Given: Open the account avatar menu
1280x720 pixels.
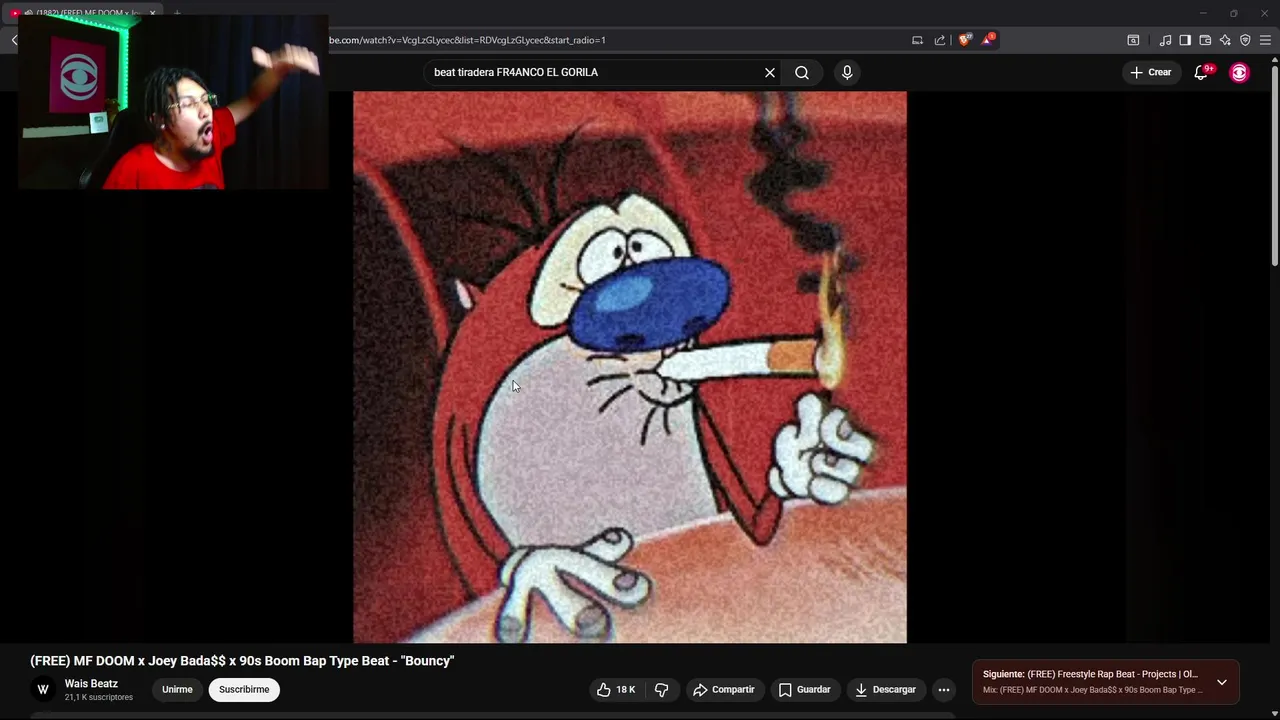Looking at the screenshot, I should pos(1240,72).
